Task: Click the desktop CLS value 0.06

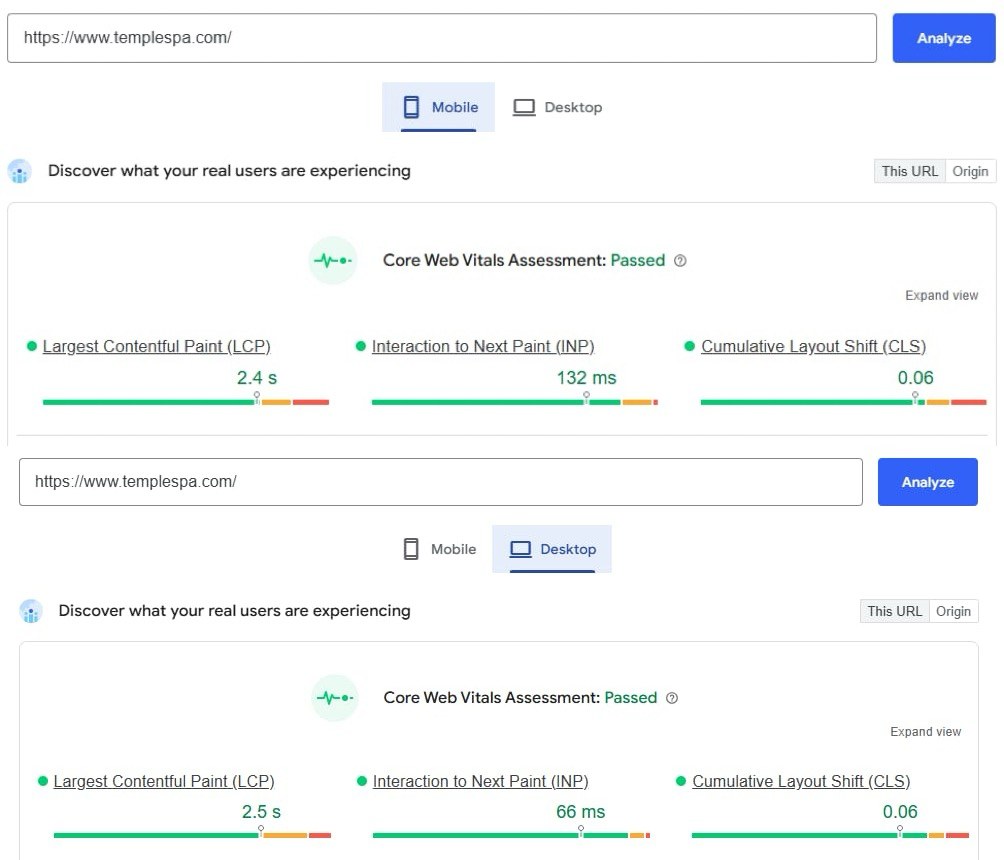Action: point(900,812)
